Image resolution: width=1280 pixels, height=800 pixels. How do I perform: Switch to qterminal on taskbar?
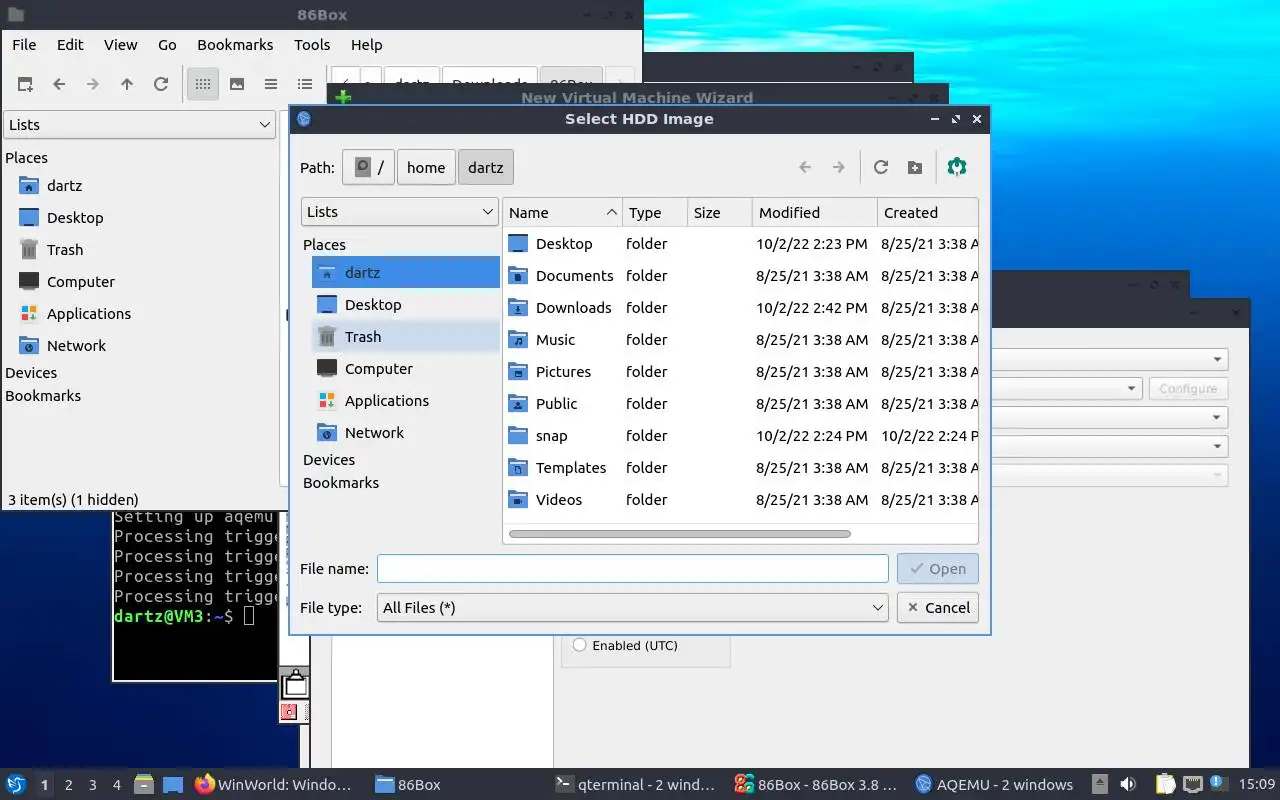[x=635, y=784]
